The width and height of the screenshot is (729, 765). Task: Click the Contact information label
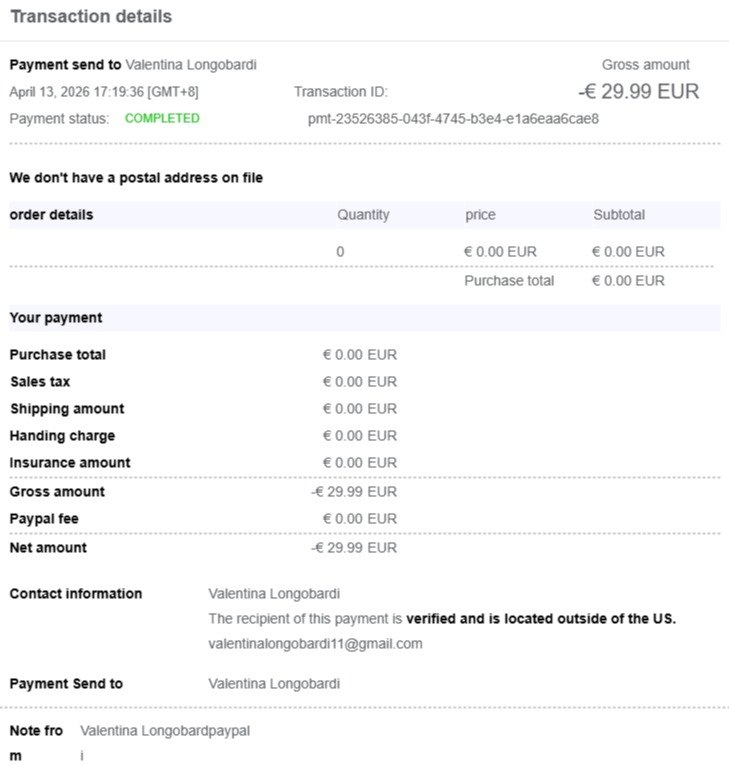click(x=76, y=594)
